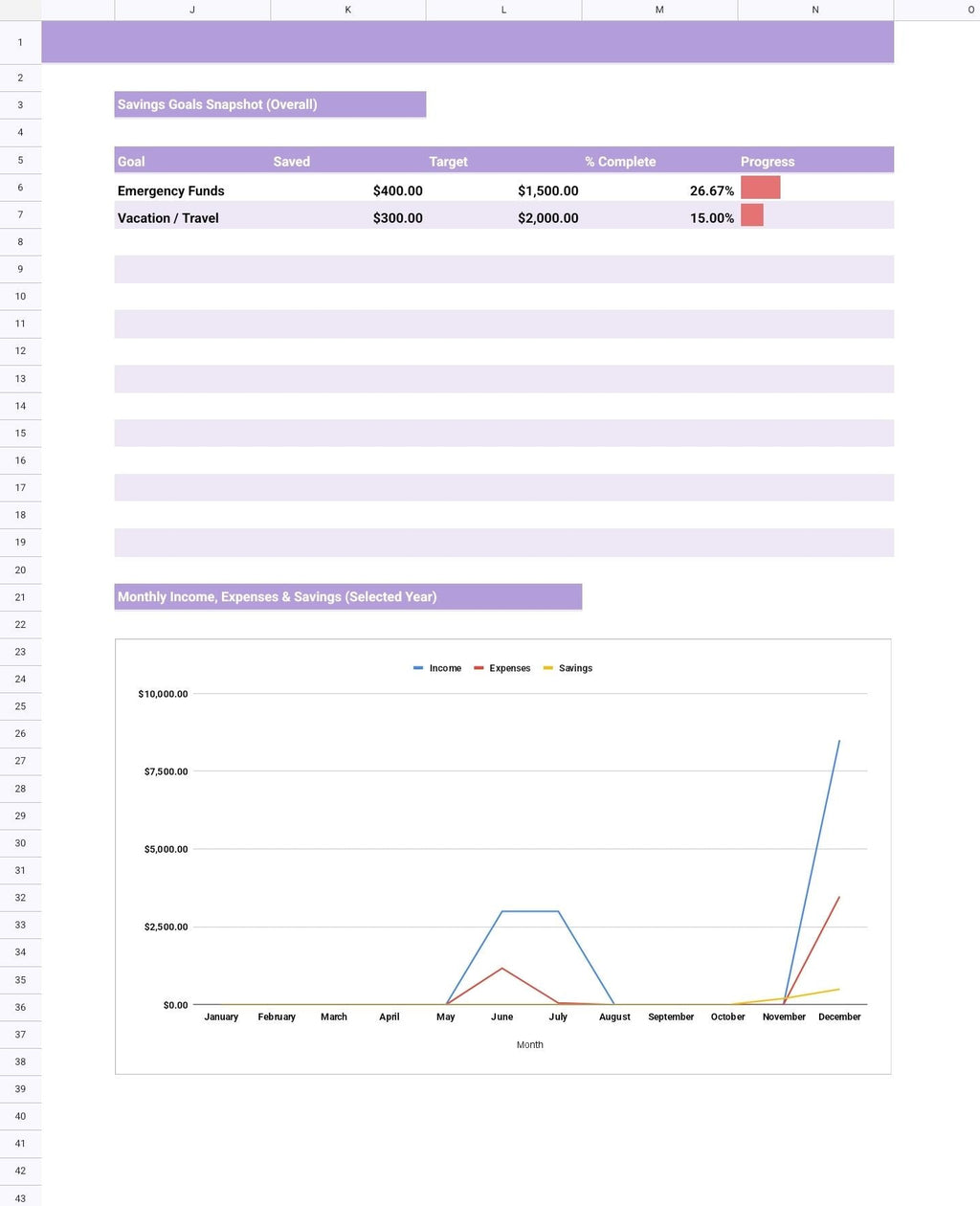Viewport: 980px width, 1206px height.
Task: Click Emergency Funds red progress bar
Action: (761, 188)
